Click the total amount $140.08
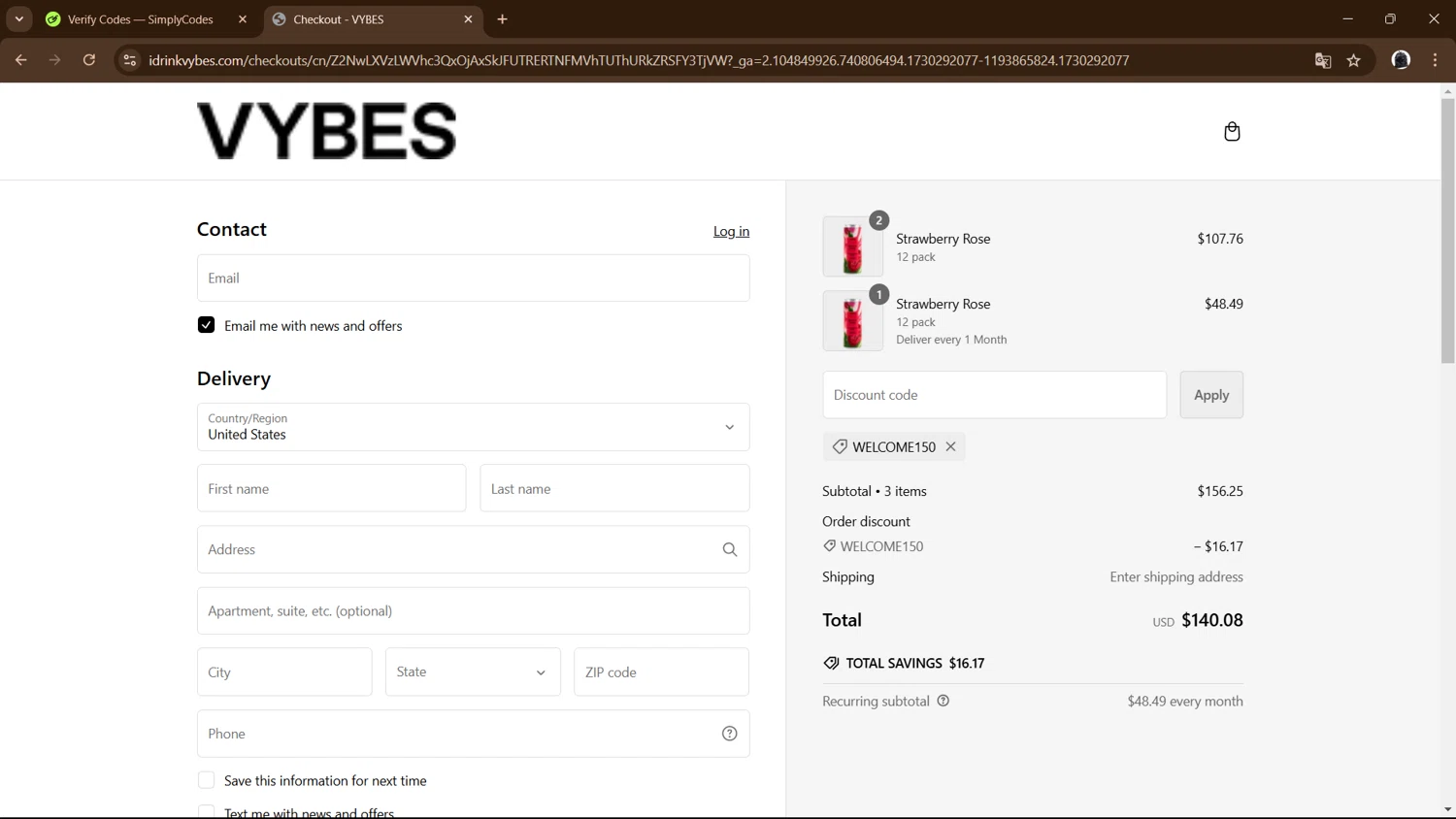The image size is (1456, 819). click(x=1211, y=620)
